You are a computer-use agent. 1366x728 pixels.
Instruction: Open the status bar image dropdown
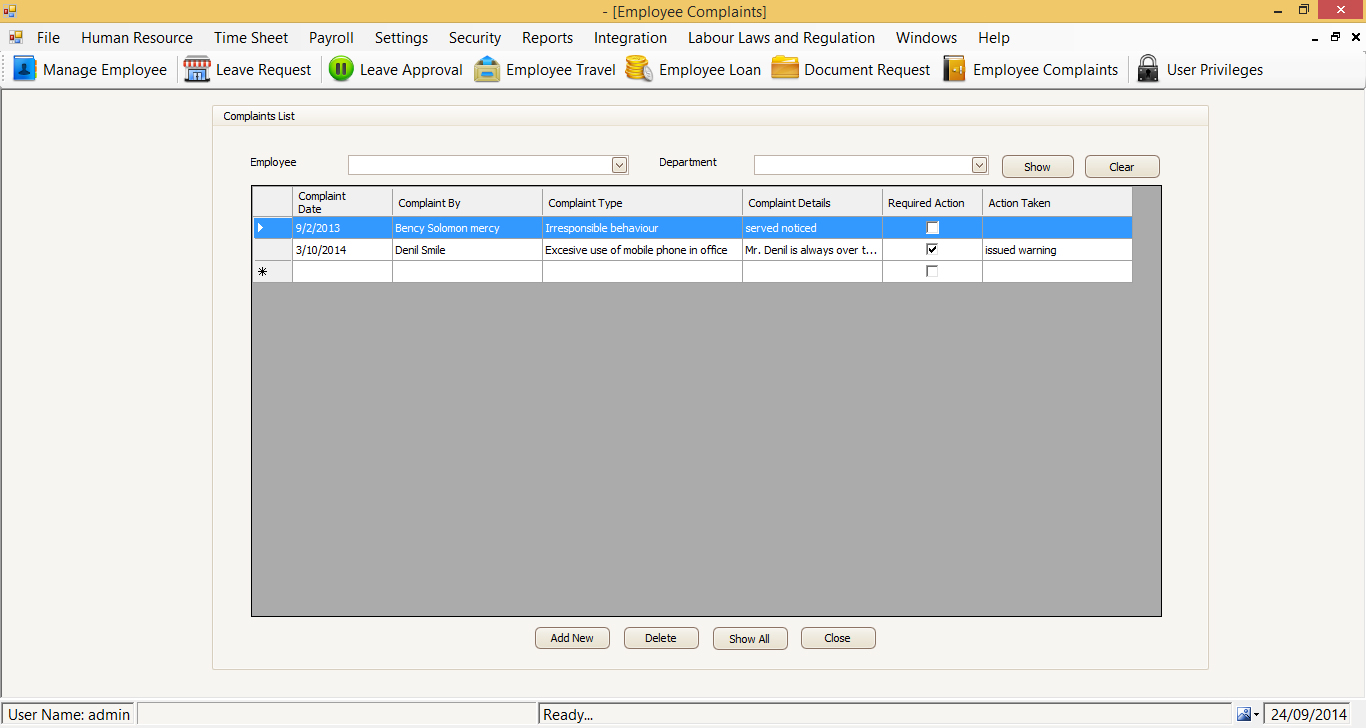tap(1247, 715)
